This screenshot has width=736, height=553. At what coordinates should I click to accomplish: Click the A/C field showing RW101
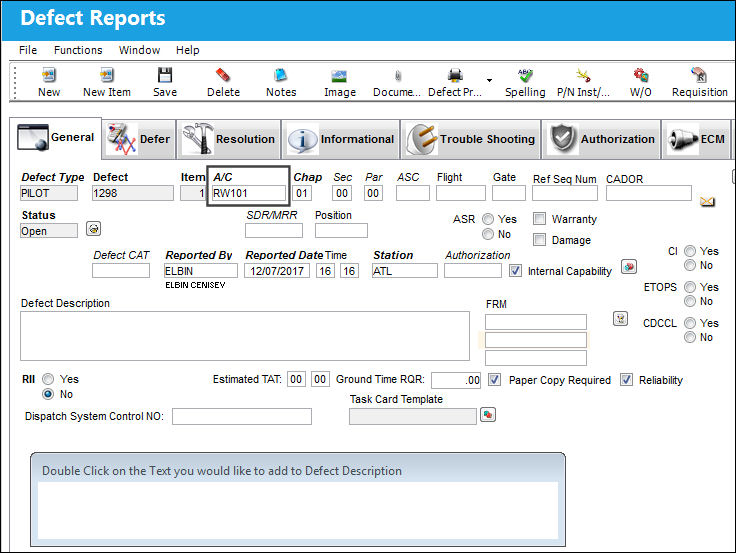(x=248, y=193)
